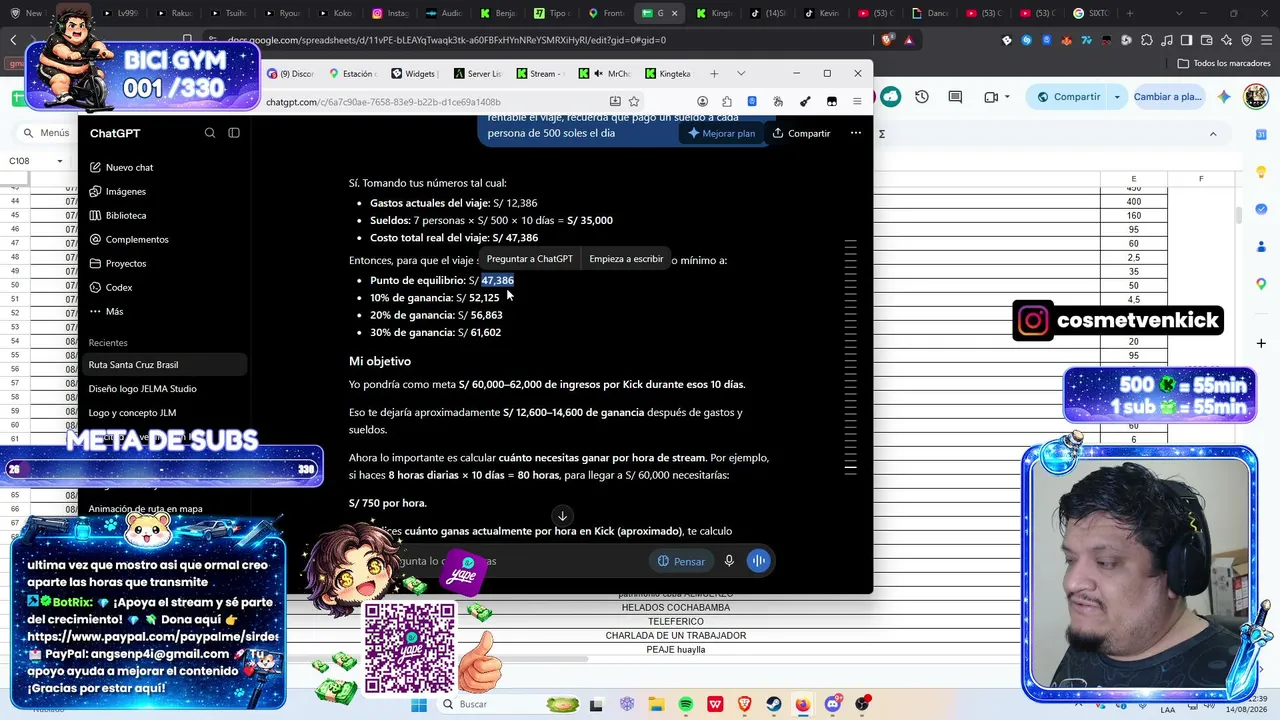Open the Logo y concepto JLM chat
The height and width of the screenshot is (720, 1280).
pyautogui.click(x=132, y=413)
